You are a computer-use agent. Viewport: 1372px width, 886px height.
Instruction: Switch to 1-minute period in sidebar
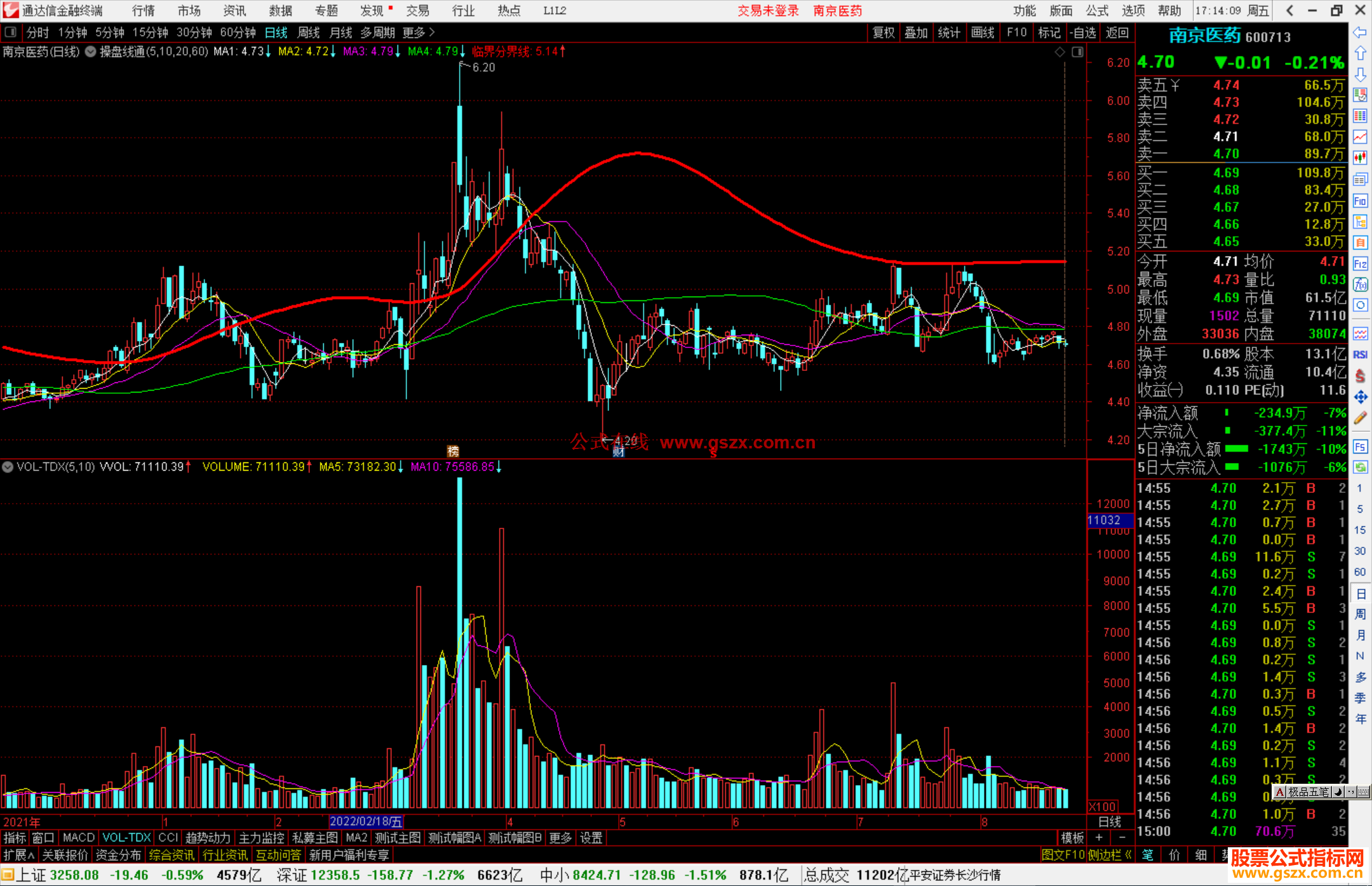(1360, 488)
